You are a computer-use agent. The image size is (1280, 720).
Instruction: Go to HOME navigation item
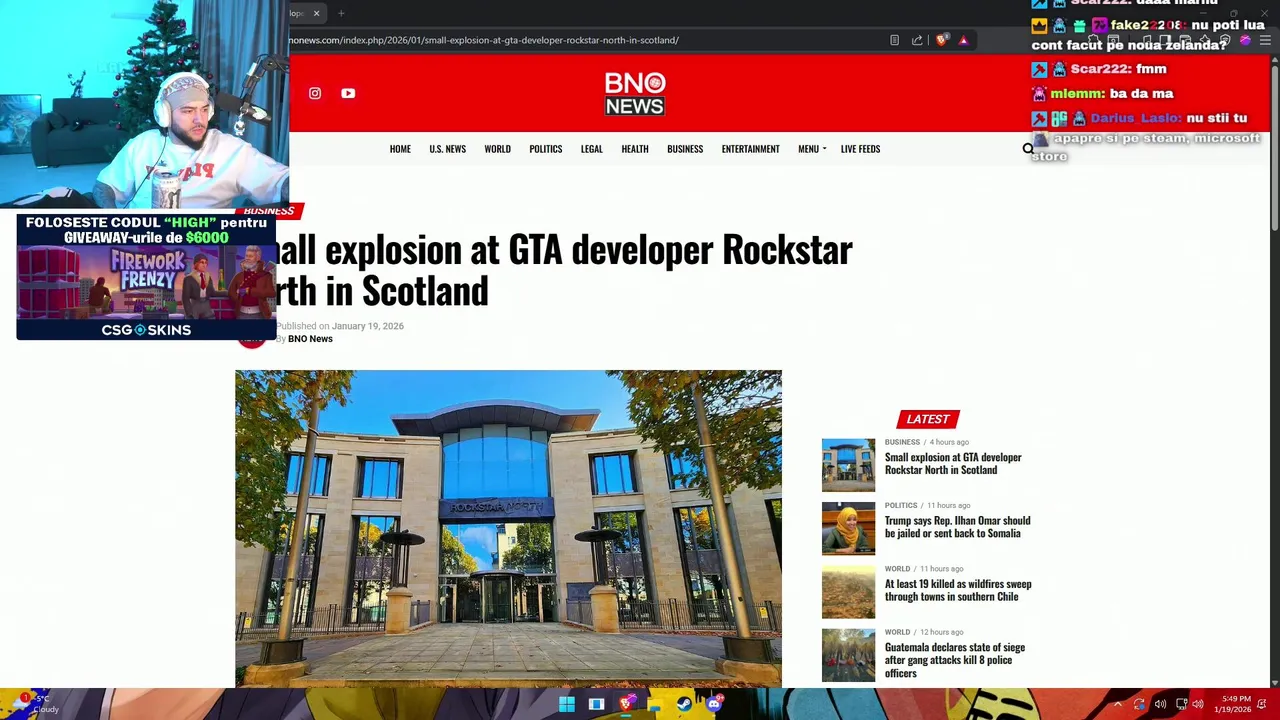click(400, 149)
